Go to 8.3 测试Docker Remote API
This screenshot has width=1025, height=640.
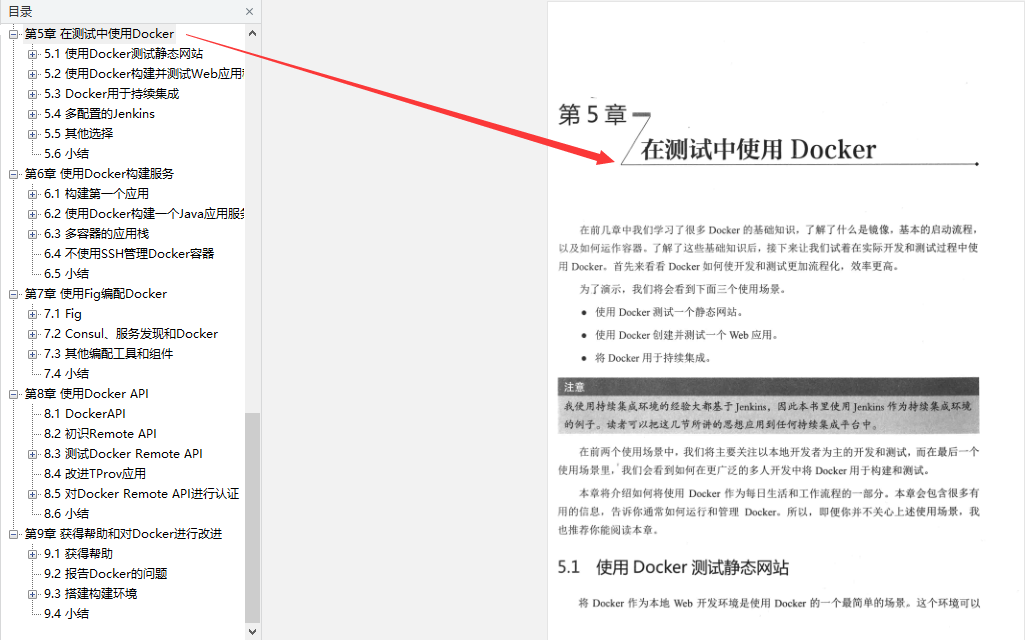click(124, 454)
